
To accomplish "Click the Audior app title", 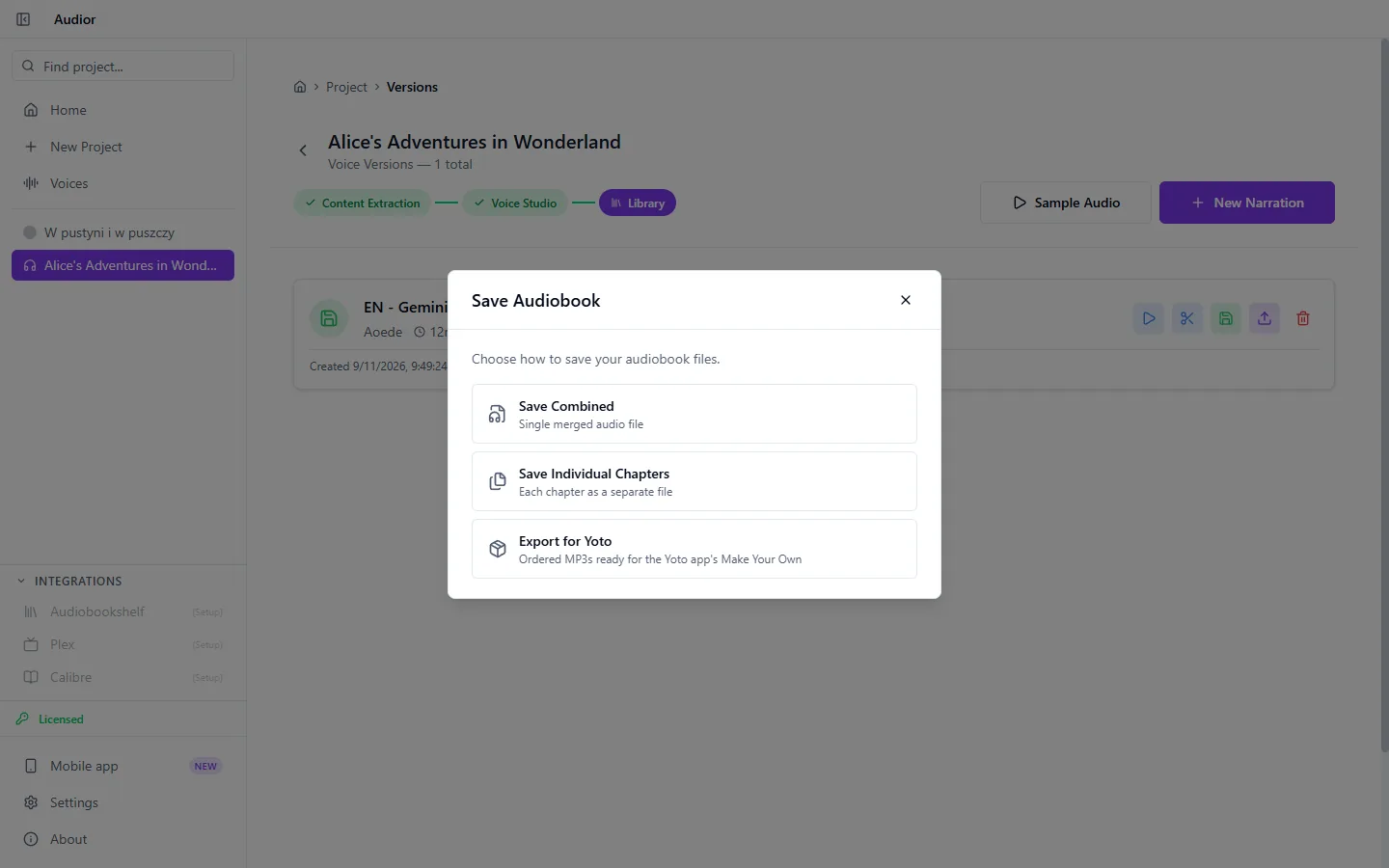I will pos(74,19).
